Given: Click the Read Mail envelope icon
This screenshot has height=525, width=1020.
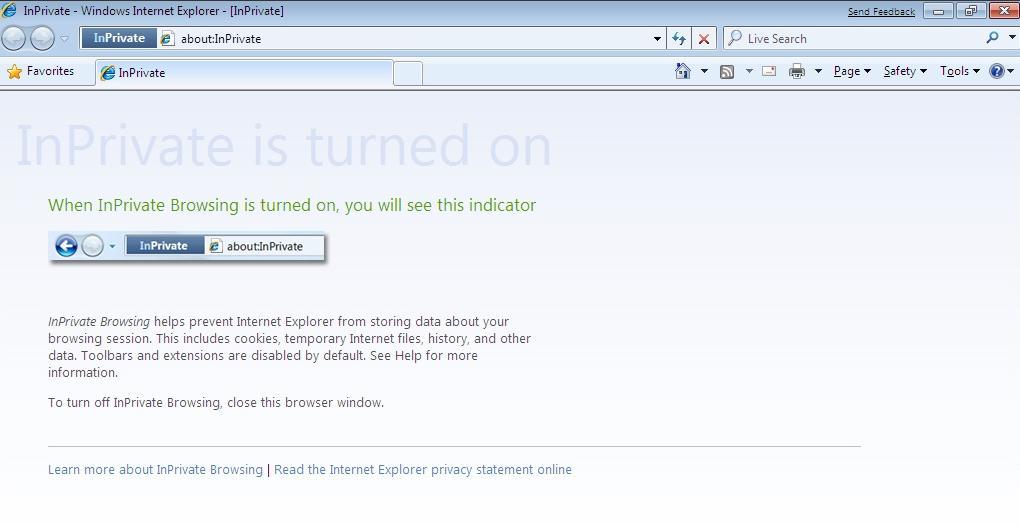Looking at the screenshot, I should pos(769,71).
